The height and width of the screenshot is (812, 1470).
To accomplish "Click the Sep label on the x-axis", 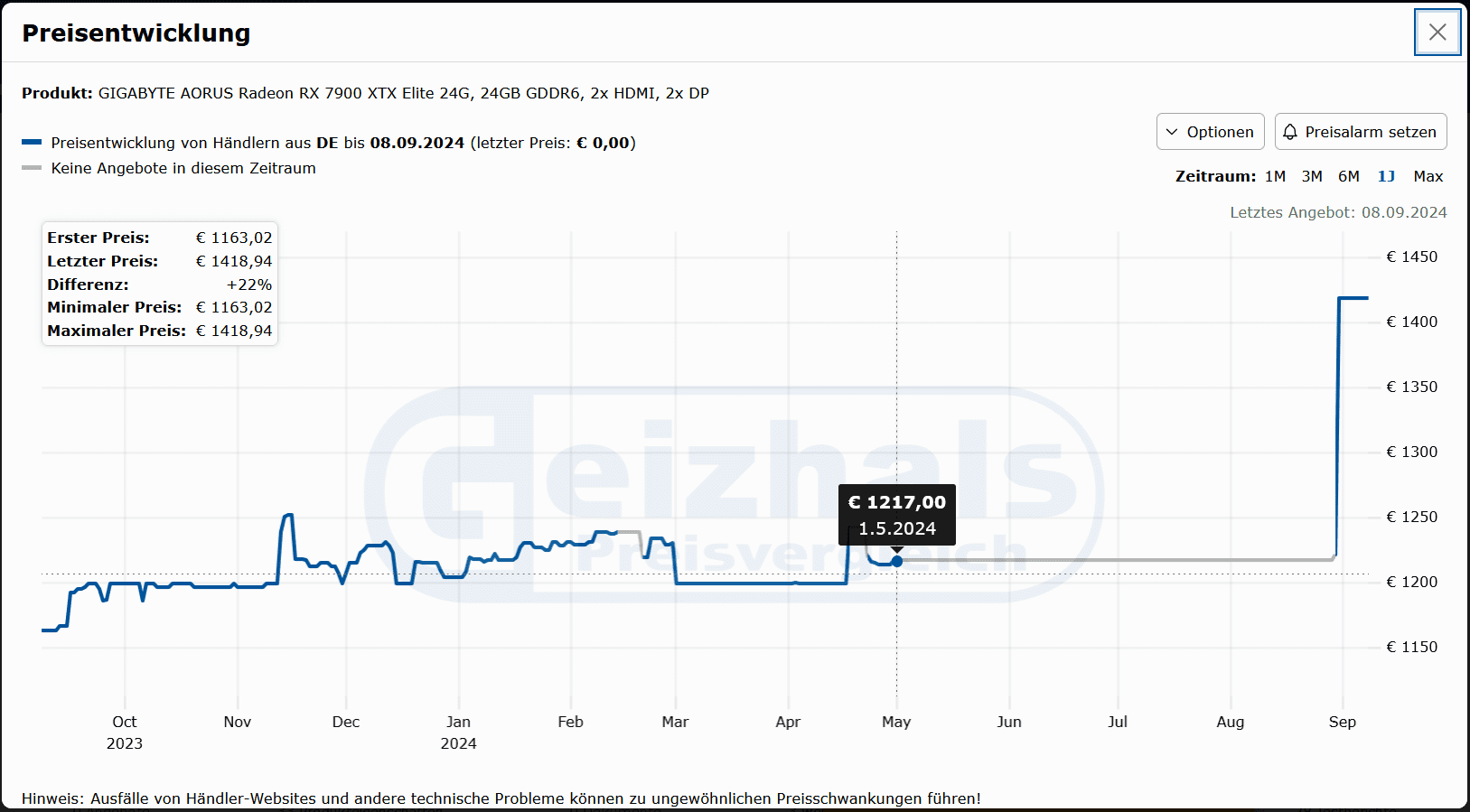I will (x=1342, y=722).
